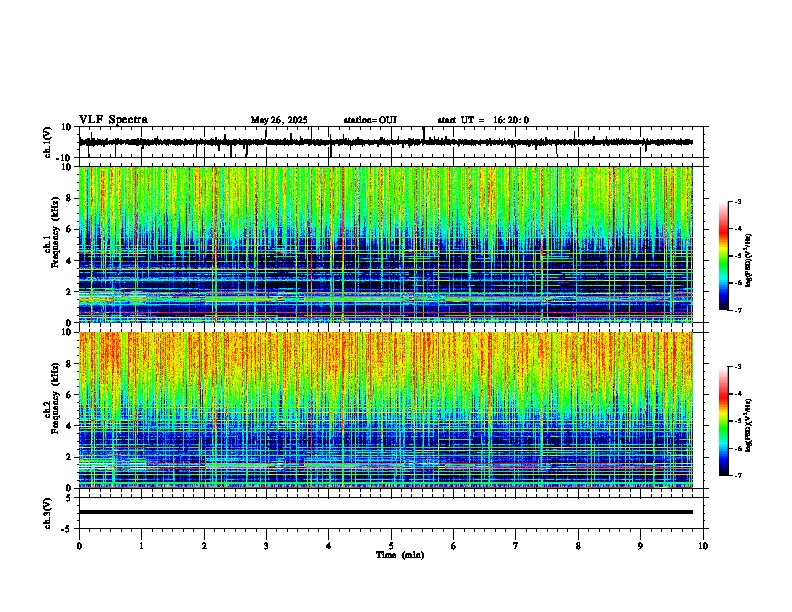The width and height of the screenshot is (792, 612).
Task: Click the "VLF Spectra" plot title
Action: [113, 120]
